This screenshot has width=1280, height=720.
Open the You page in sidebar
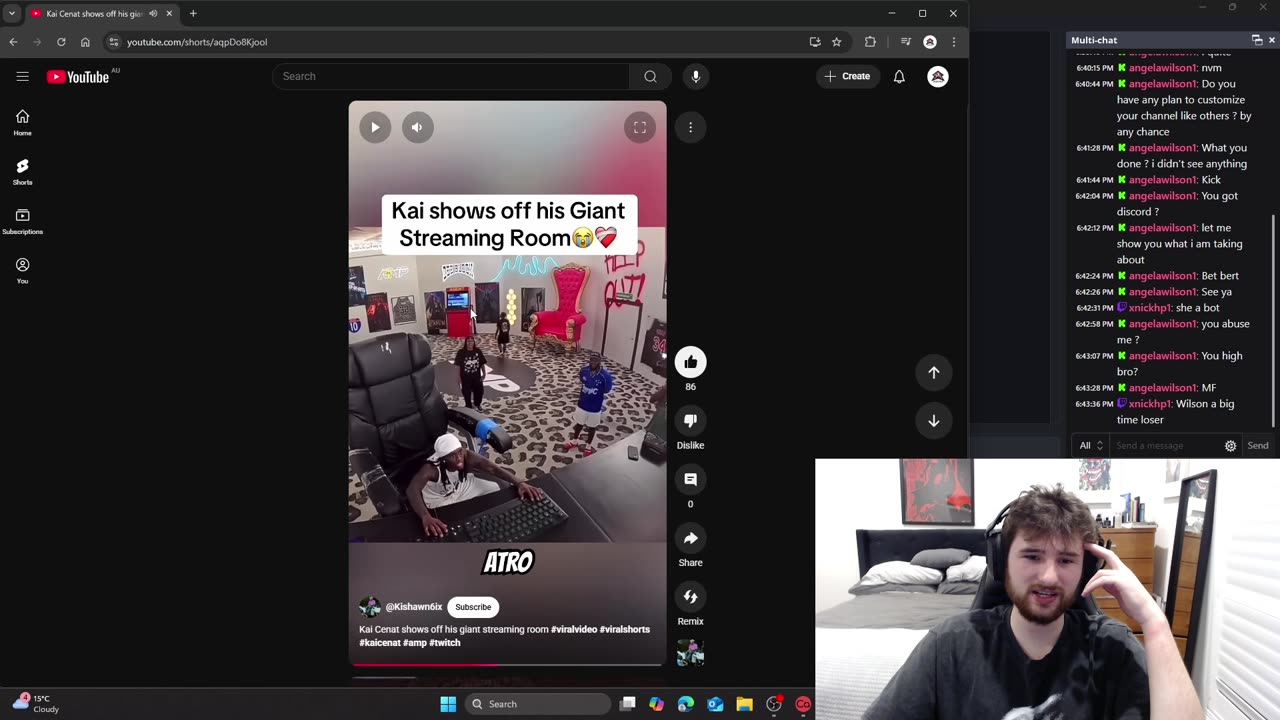(22, 270)
